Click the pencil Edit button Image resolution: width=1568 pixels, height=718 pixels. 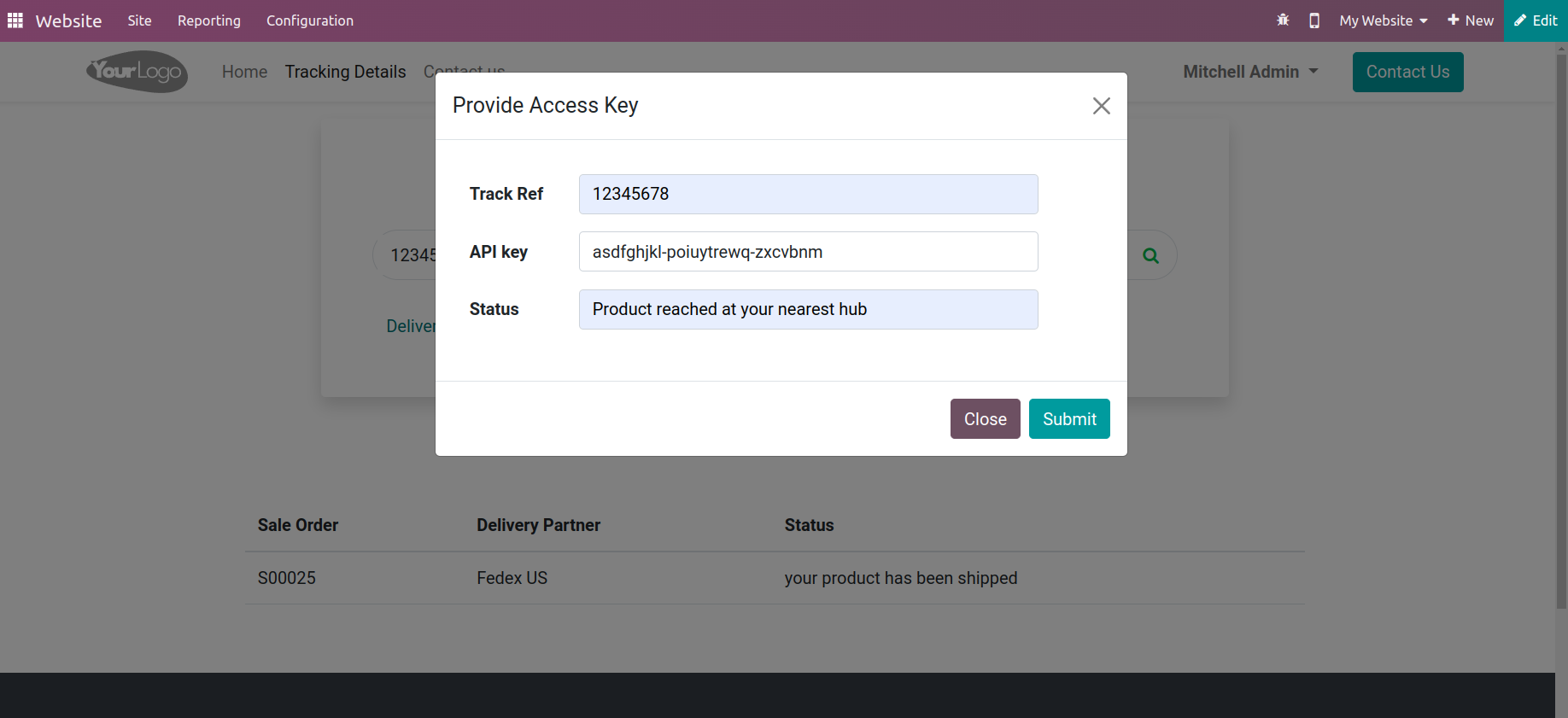[1536, 20]
